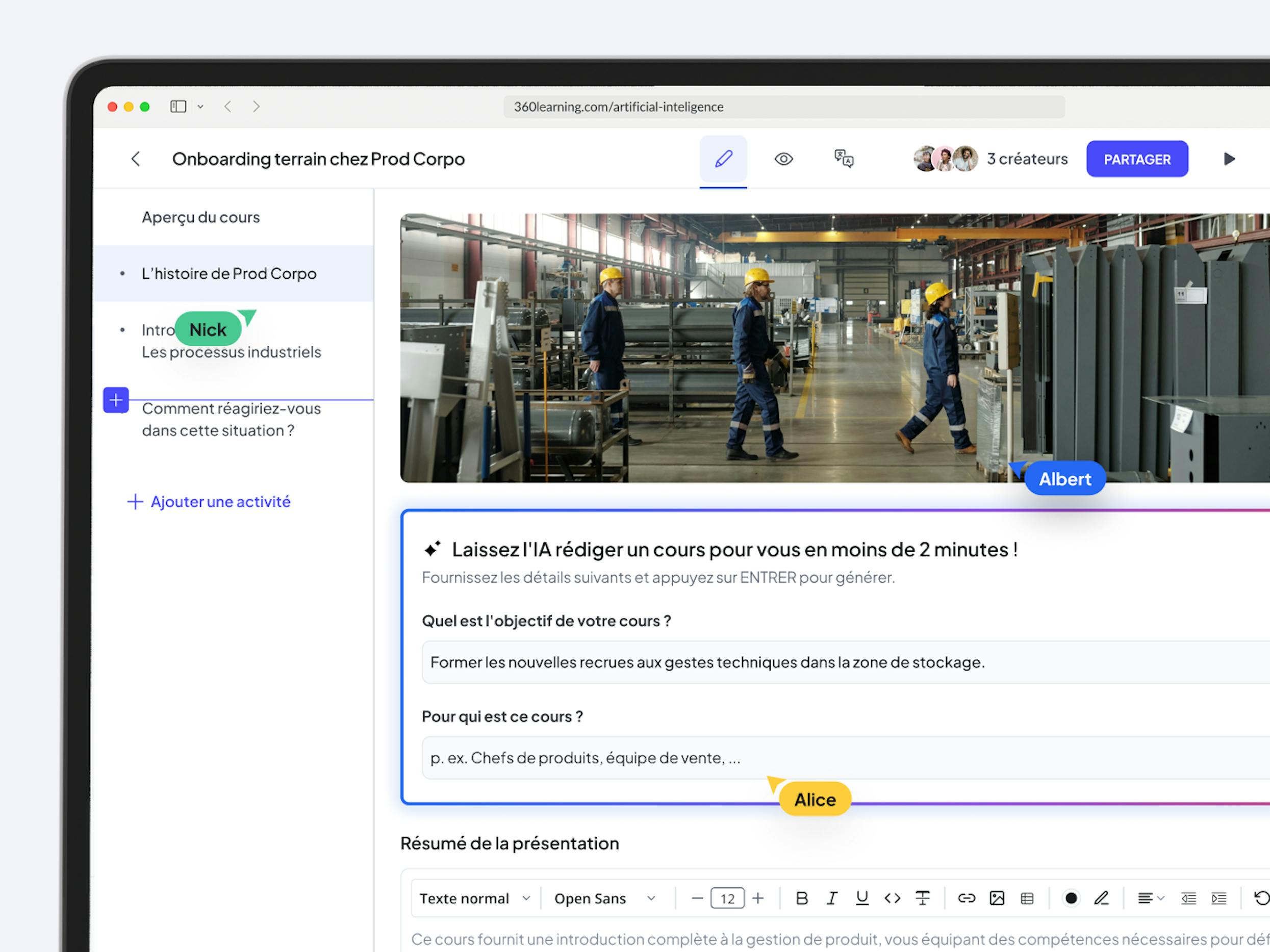Screen dimensions: 1270x952
Task: Click the play button next to Partager
Action: coord(1229,159)
